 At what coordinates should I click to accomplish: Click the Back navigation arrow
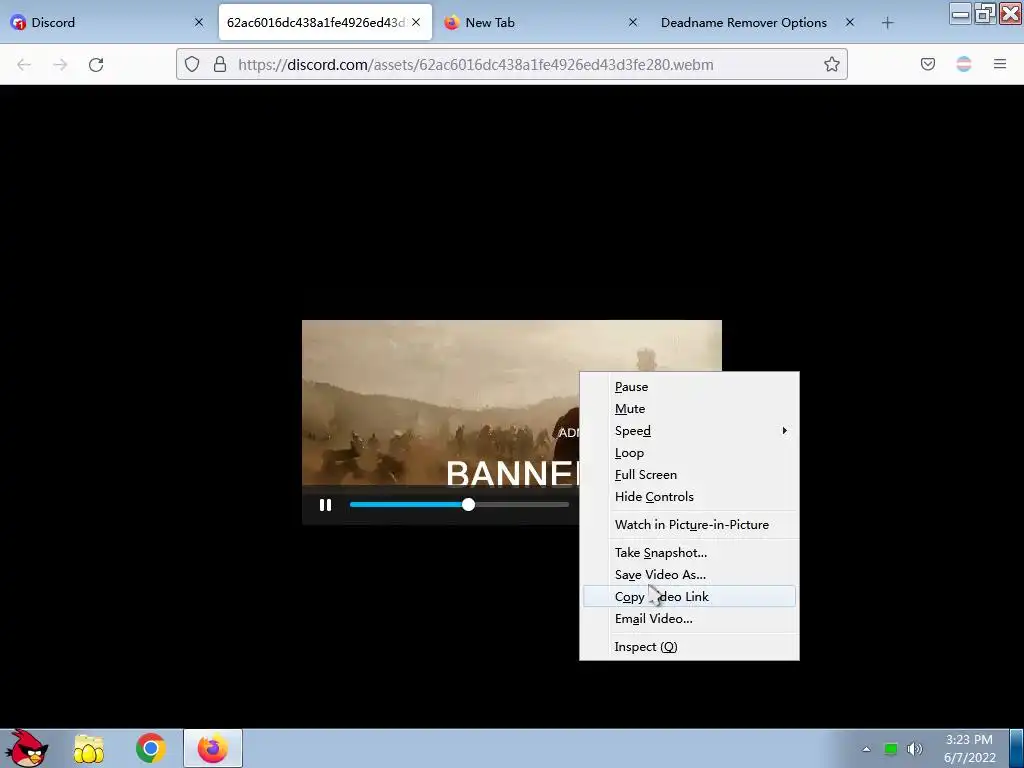(x=24, y=65)
